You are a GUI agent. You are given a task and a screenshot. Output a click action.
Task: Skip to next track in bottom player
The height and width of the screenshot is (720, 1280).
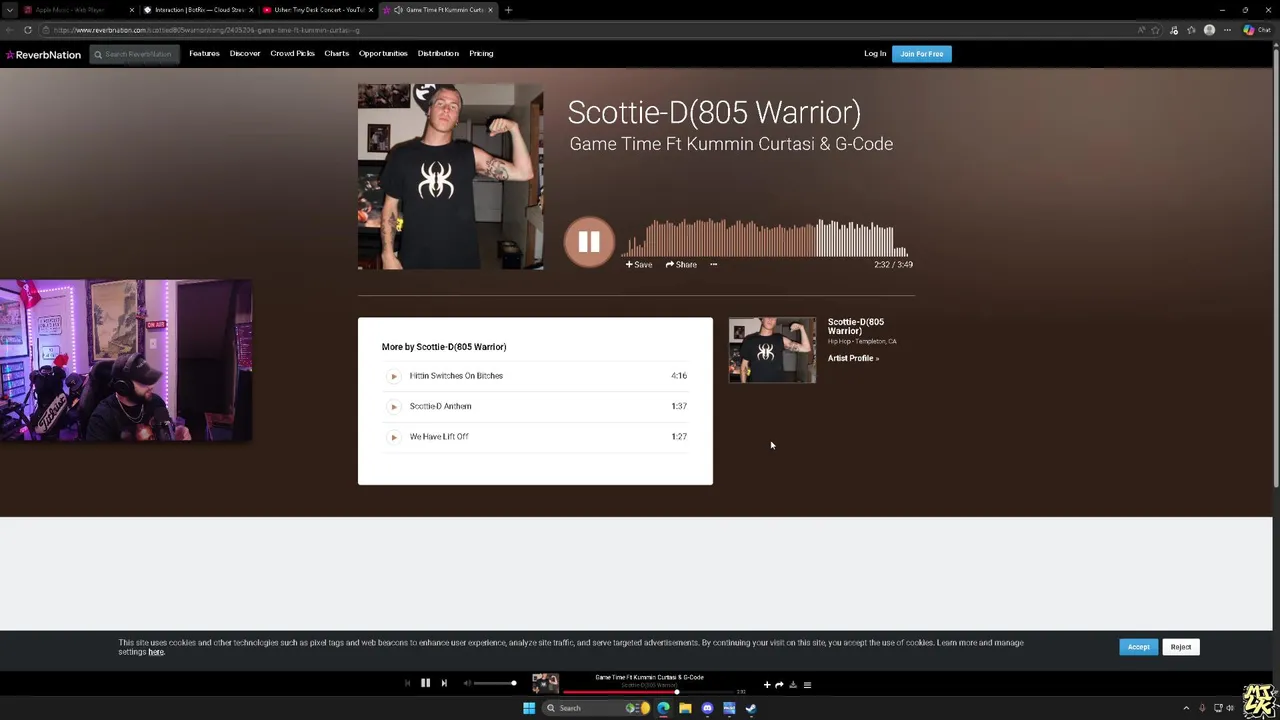pos(444,684)
